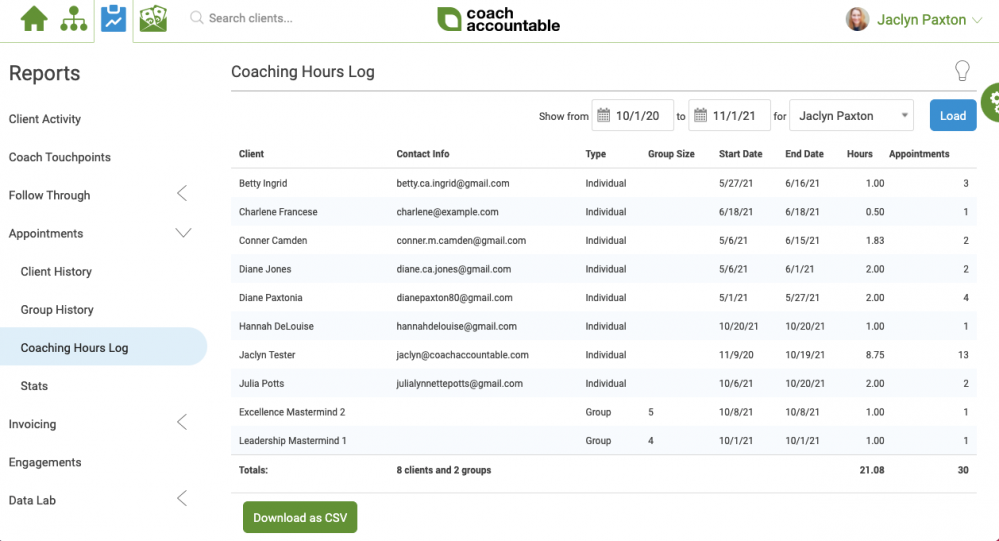This screenshot has width=999, height=541.
Task: Expand the Data Lab section chevron
Action: tap(182, 499)
